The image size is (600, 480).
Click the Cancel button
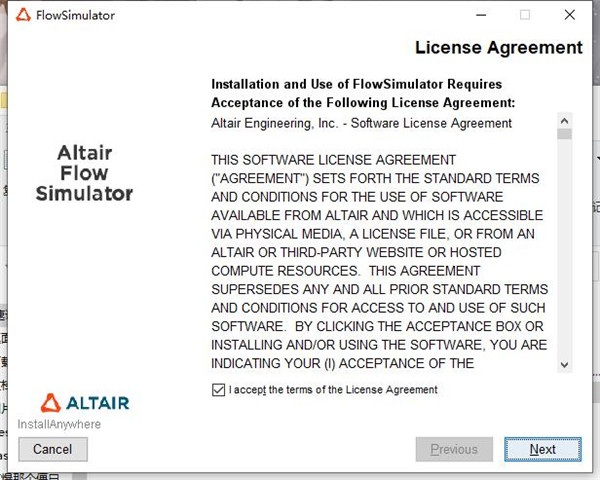pyautogui.click(x=53, y=449)
